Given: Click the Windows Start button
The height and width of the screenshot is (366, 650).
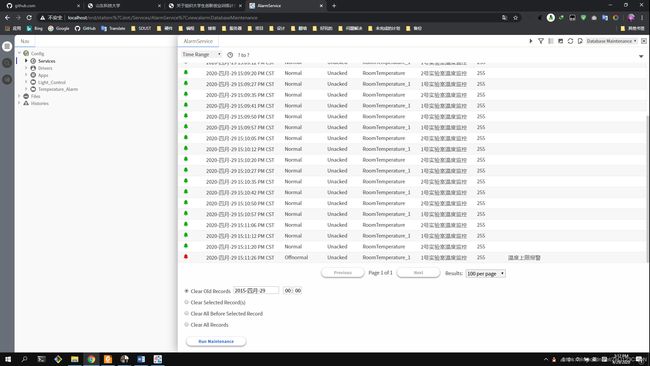Looking at the screenshot, I should pos(8,359).
